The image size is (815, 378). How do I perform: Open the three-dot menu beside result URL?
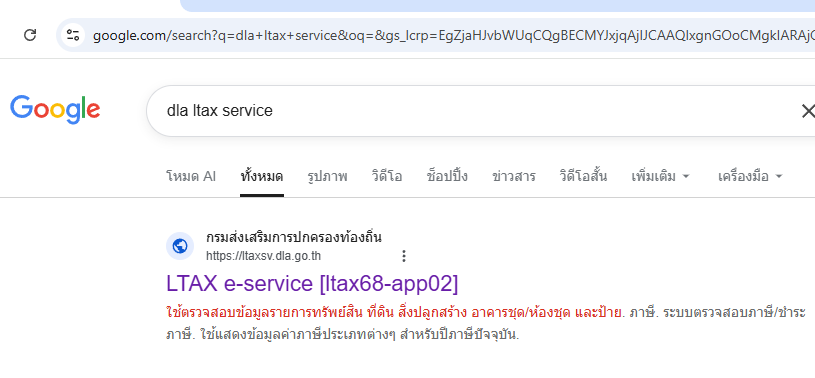[x=403, y=256]
